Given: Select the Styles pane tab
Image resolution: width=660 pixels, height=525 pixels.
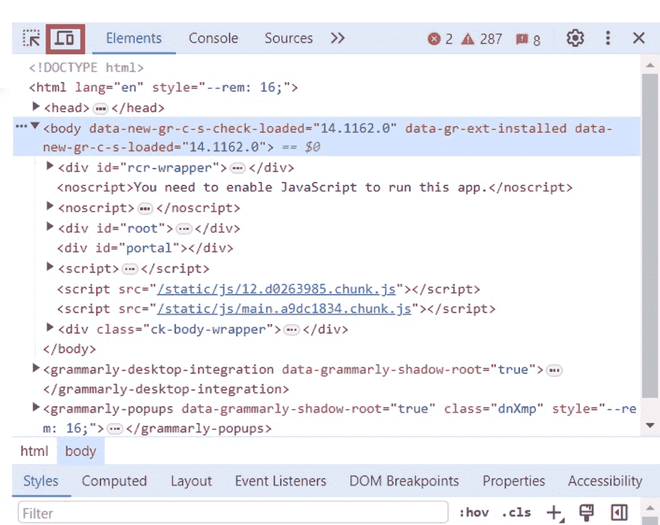Looking at the screenshot, I should click(41, 481).
